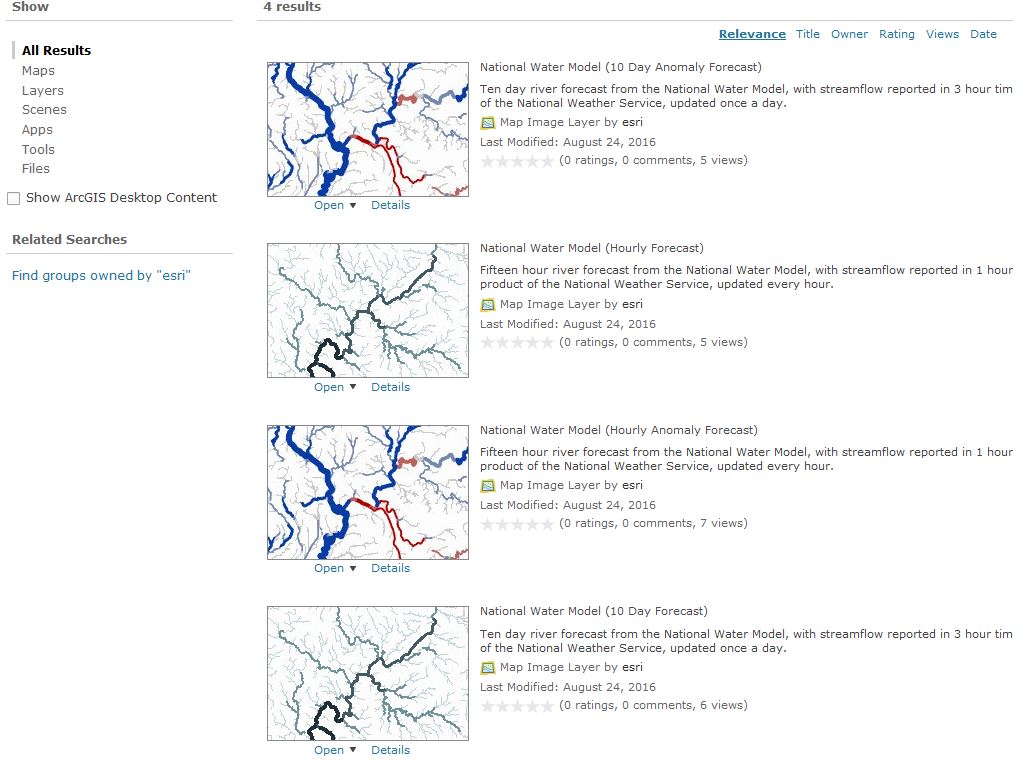Sort results by Views

(x=942, y=34)
